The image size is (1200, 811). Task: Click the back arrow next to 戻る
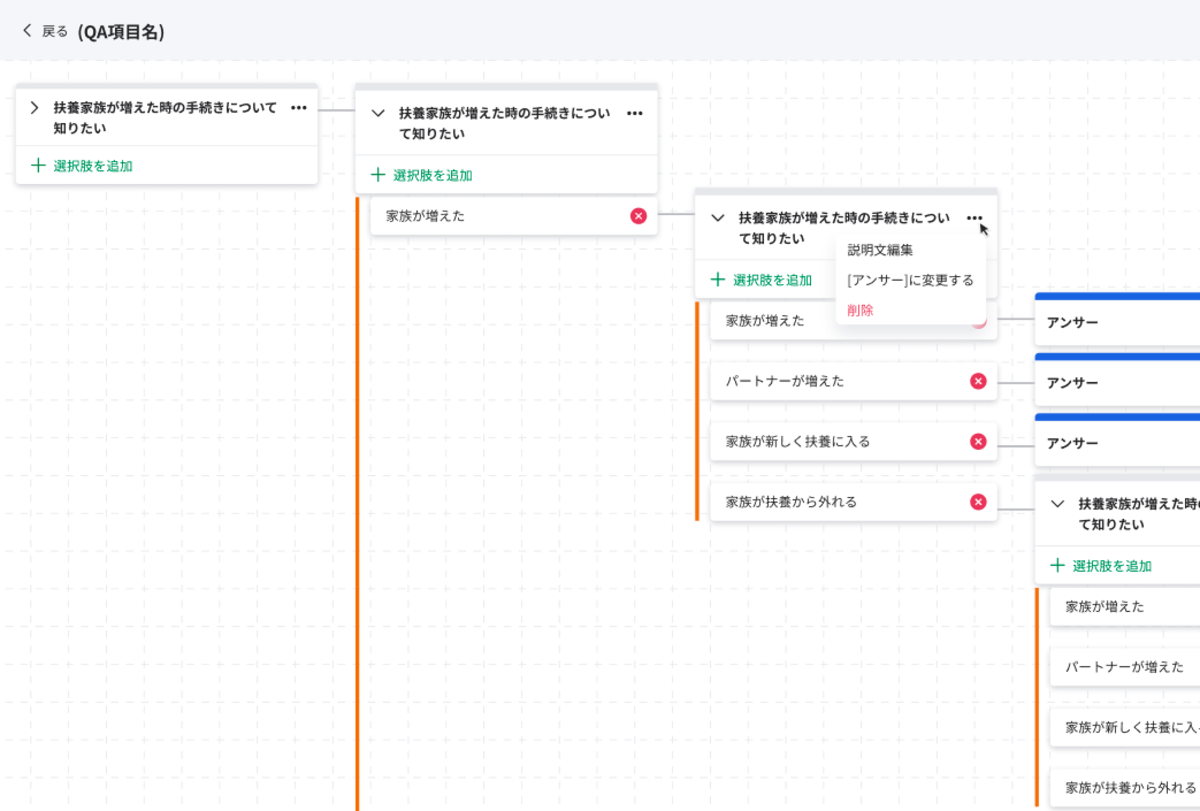point(26,31)
